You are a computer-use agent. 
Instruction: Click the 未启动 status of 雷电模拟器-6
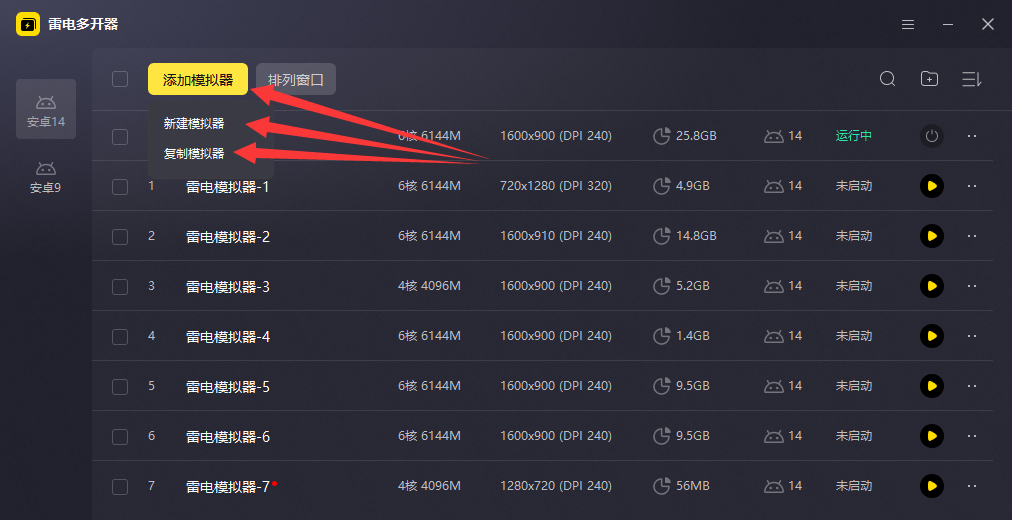853,436
